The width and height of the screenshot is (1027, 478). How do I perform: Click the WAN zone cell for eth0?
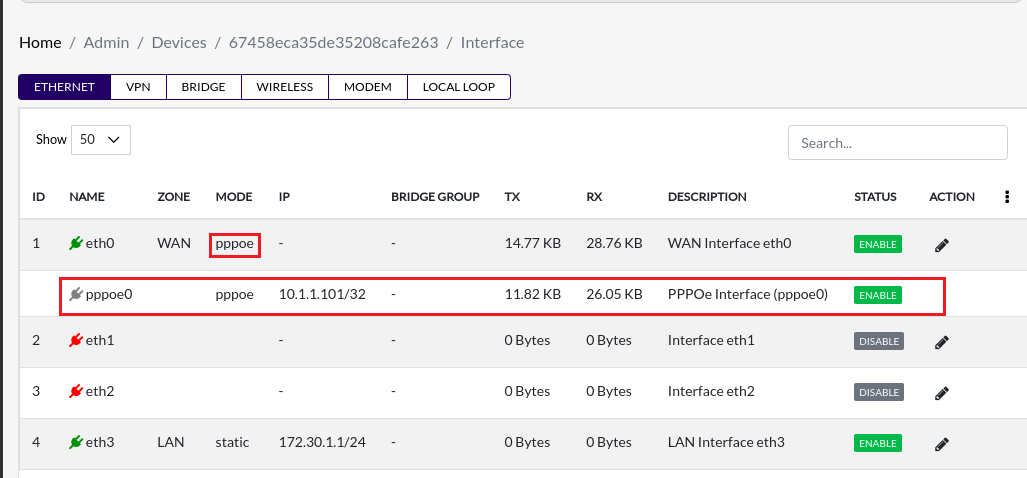[x=174, y=244]
